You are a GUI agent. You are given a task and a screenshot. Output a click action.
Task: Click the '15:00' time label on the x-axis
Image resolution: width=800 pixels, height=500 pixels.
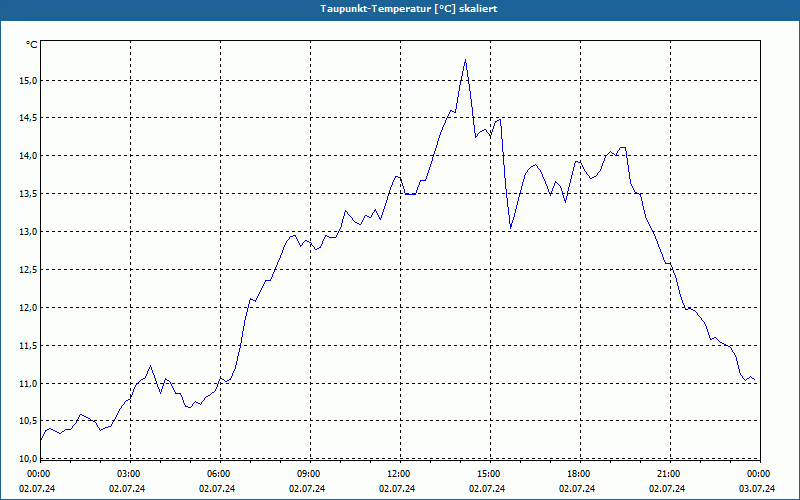coord(489,474)
